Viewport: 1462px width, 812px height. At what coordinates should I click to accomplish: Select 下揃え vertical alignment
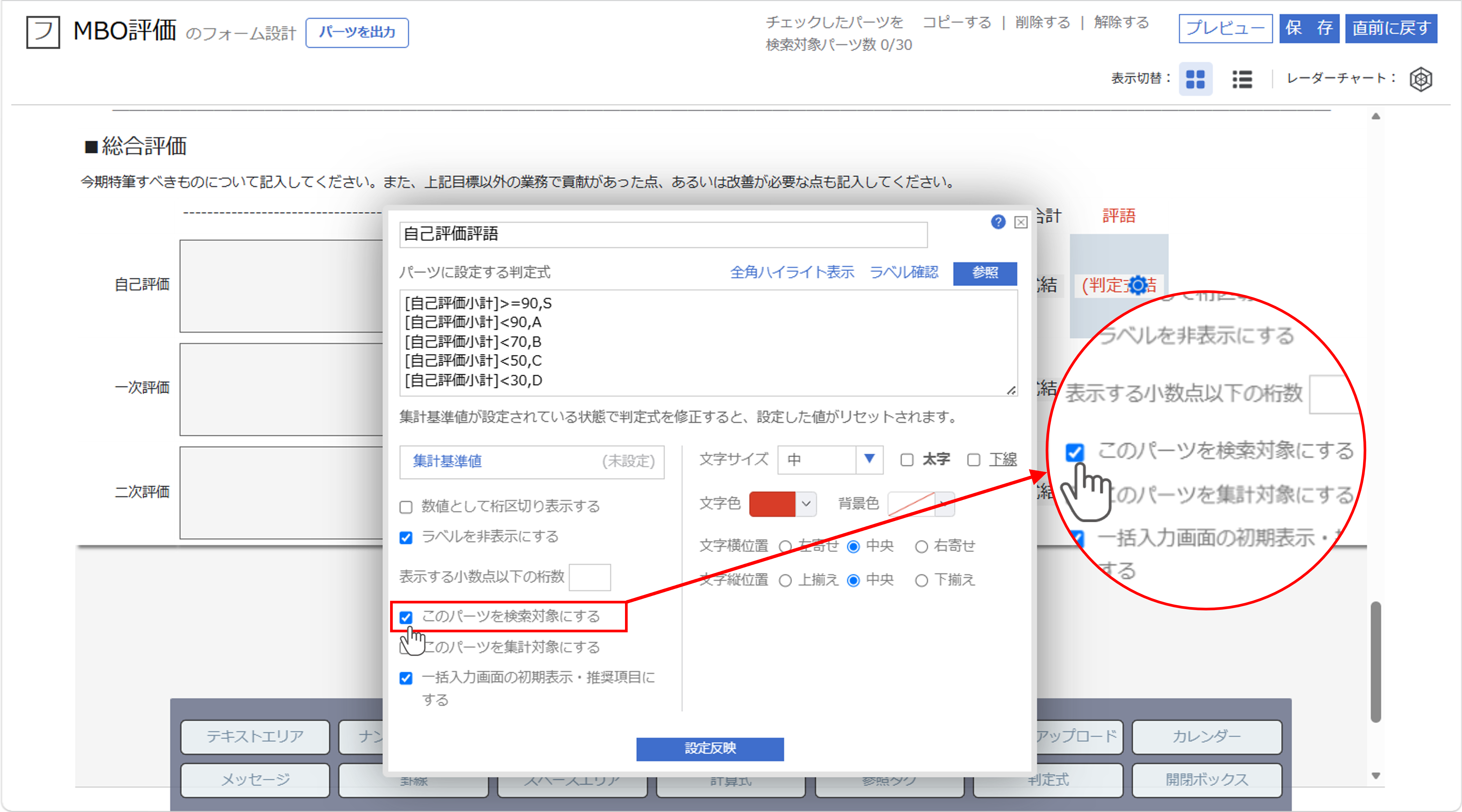point(922,581)
